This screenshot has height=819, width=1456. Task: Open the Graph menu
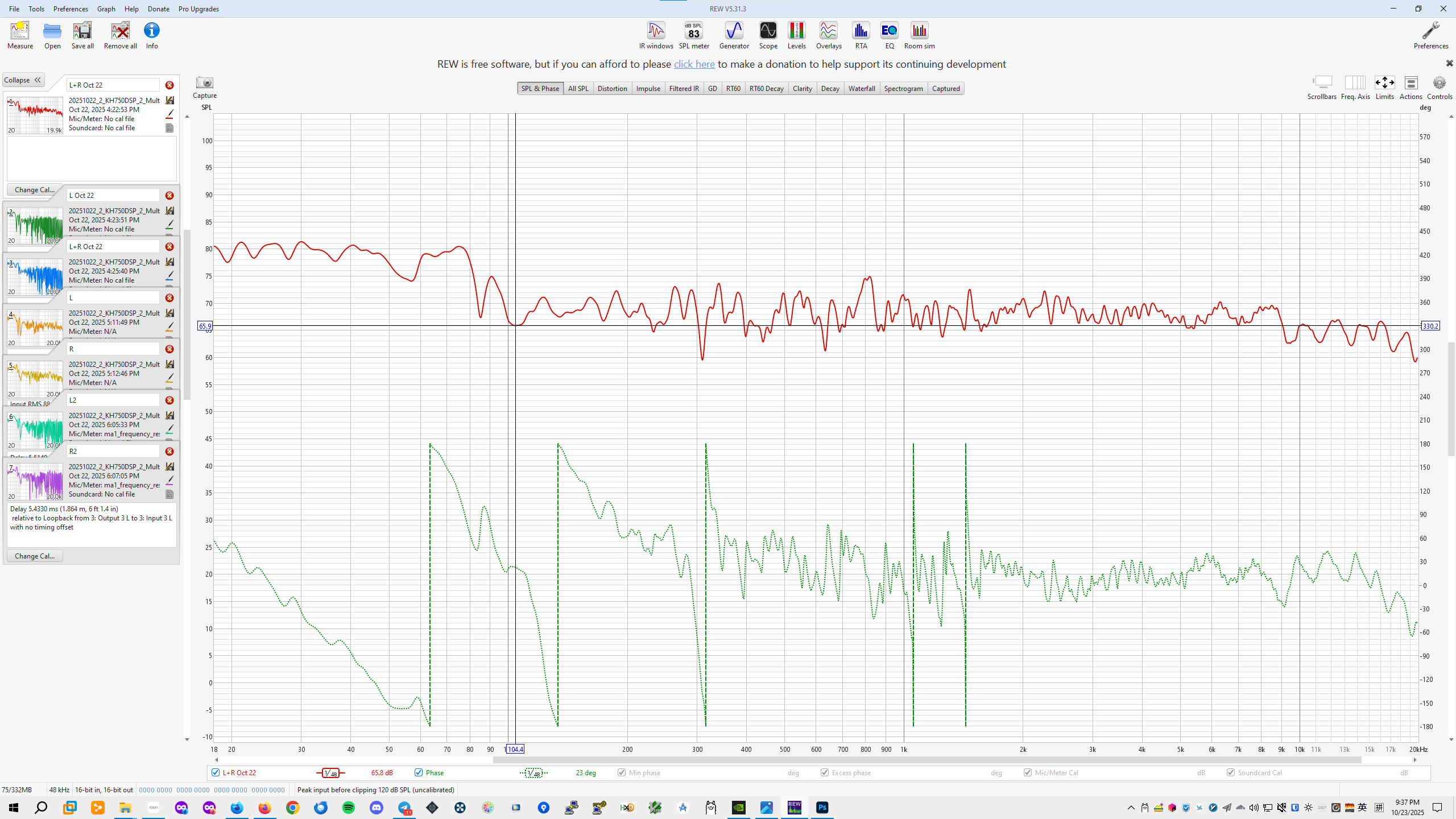pos(106,9)
